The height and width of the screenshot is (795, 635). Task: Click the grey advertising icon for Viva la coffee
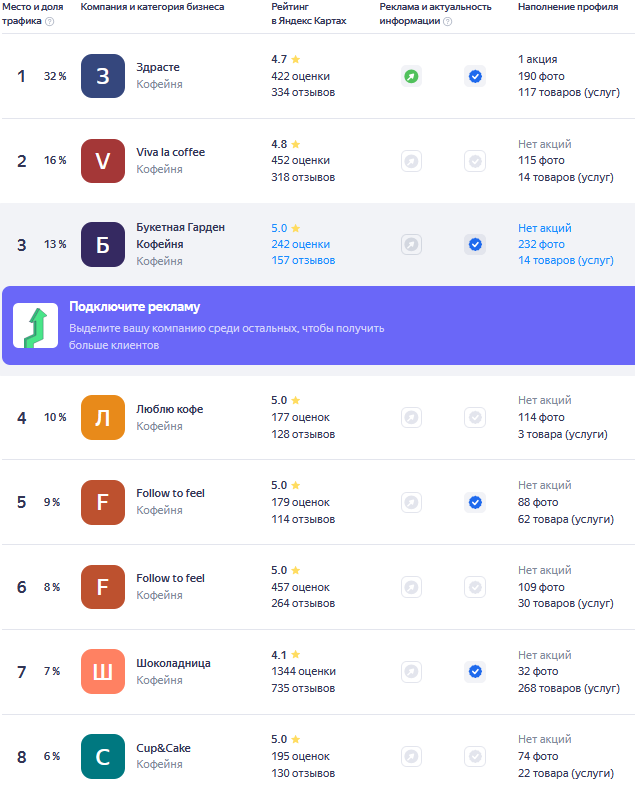[411, 161]
